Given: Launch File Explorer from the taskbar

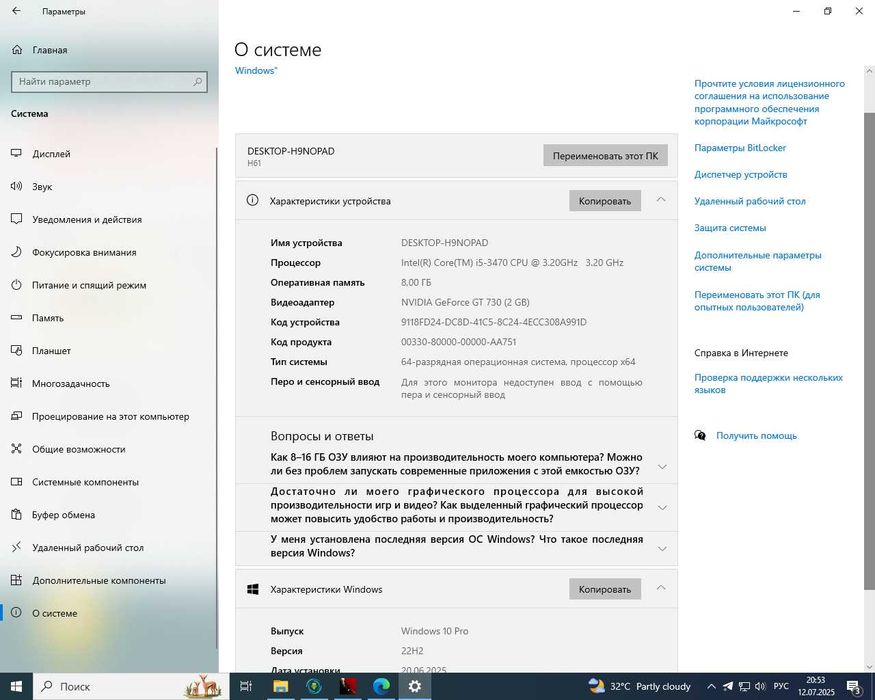Looking at the screenshot, I should pos(280,686).
